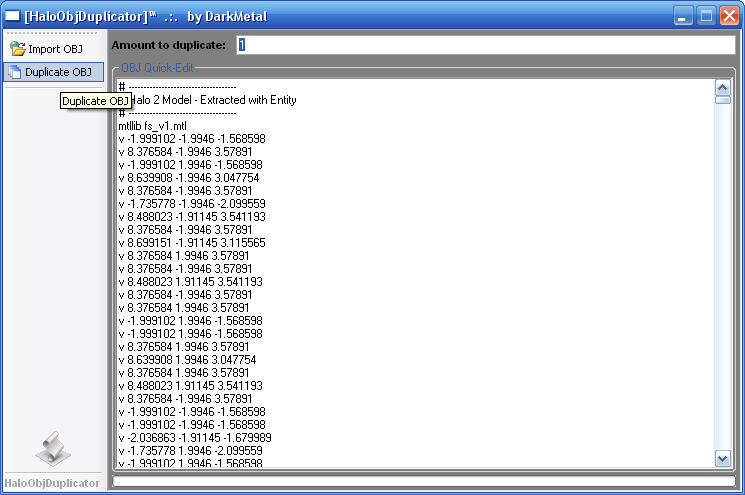Click line 'v 8.639908 -1.9946 3.047754'

[x=189, y=178]
